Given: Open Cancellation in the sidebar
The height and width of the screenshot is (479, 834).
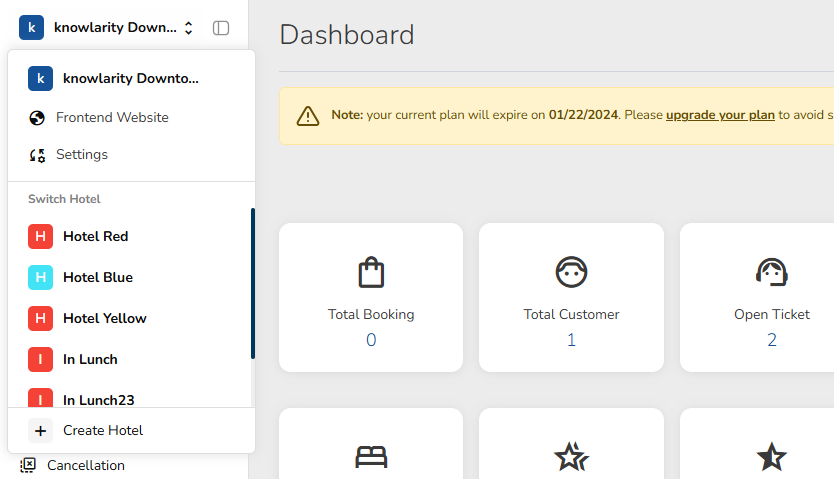Looking at the screenshot, I should point(85,465).
